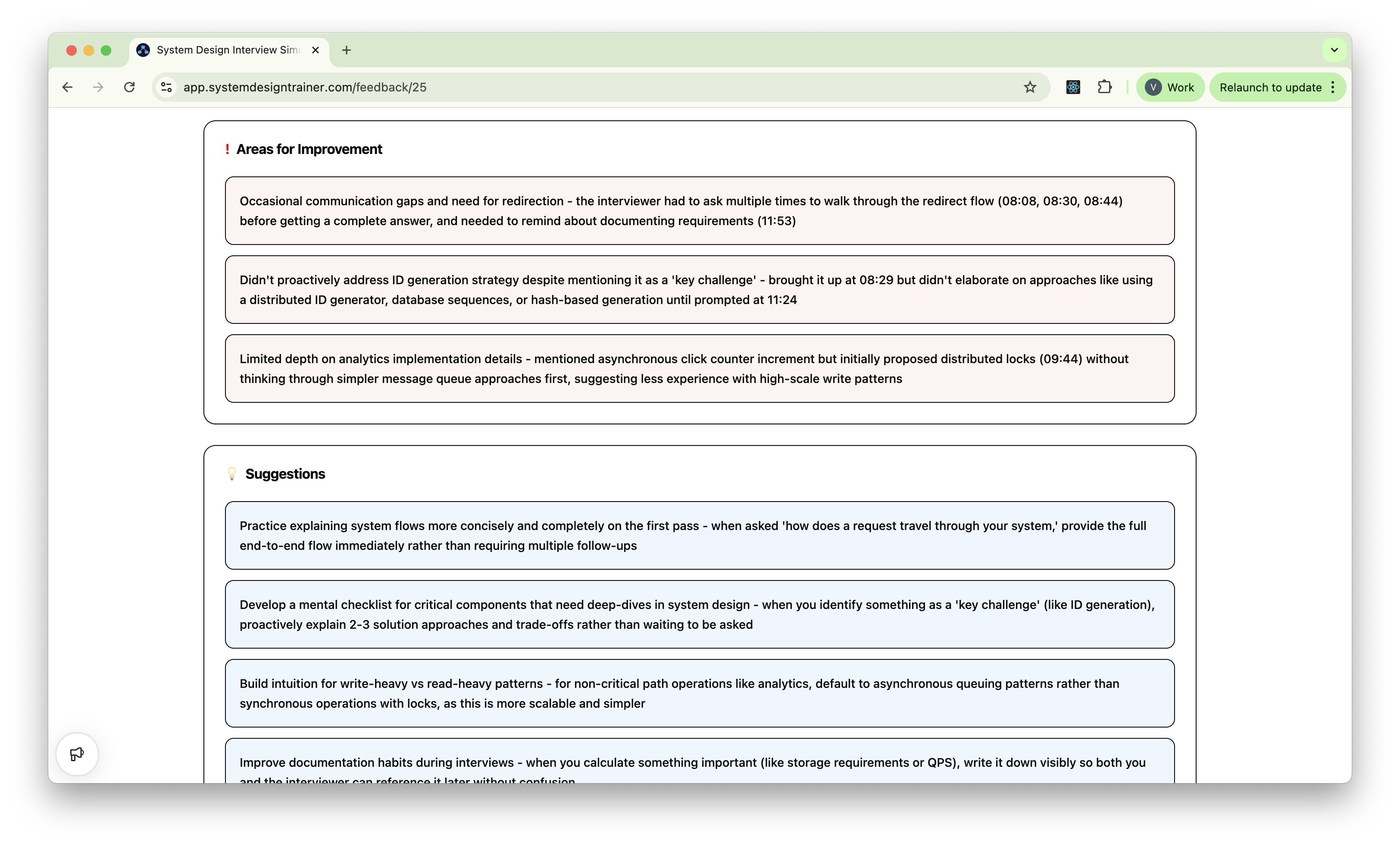
Task: Expand the tab search dropdown chevron
Action: 1334,50
